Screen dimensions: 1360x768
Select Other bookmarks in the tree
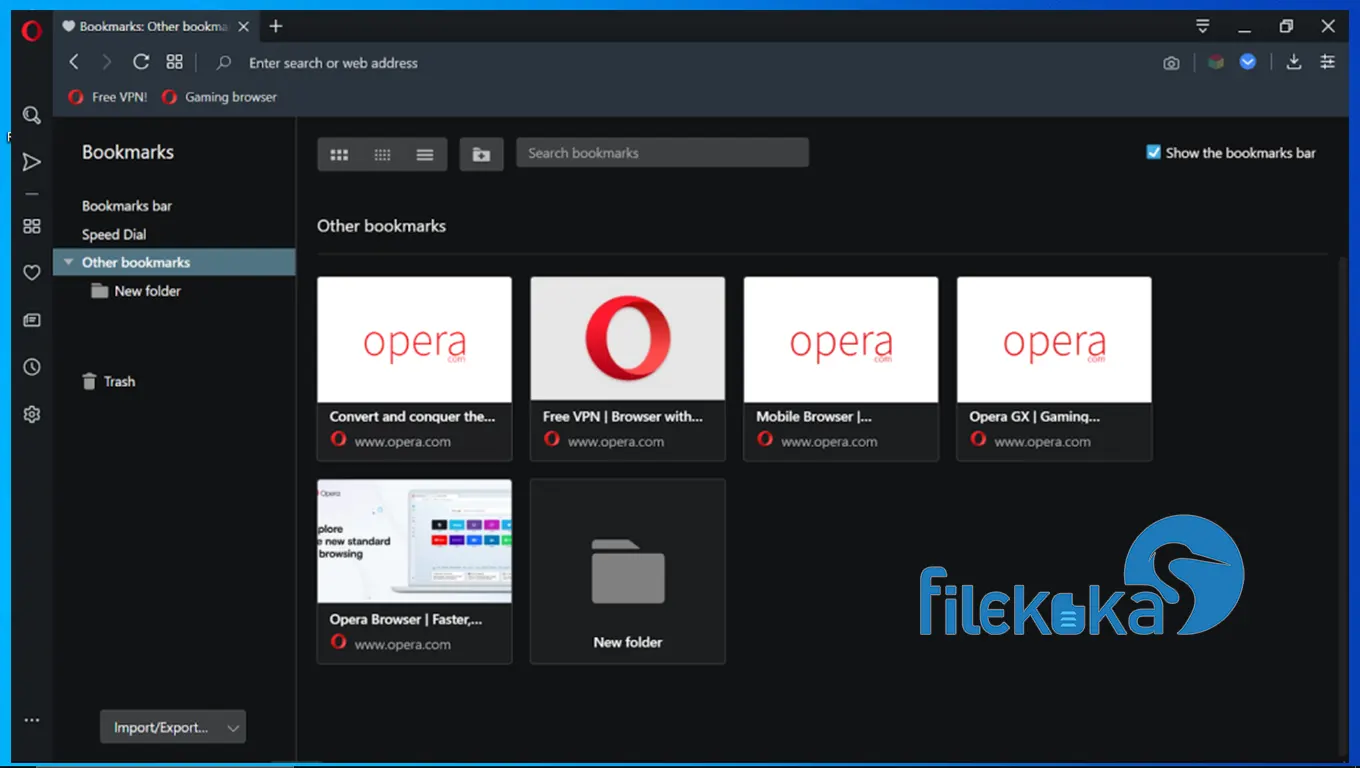[x=175, y=262]
